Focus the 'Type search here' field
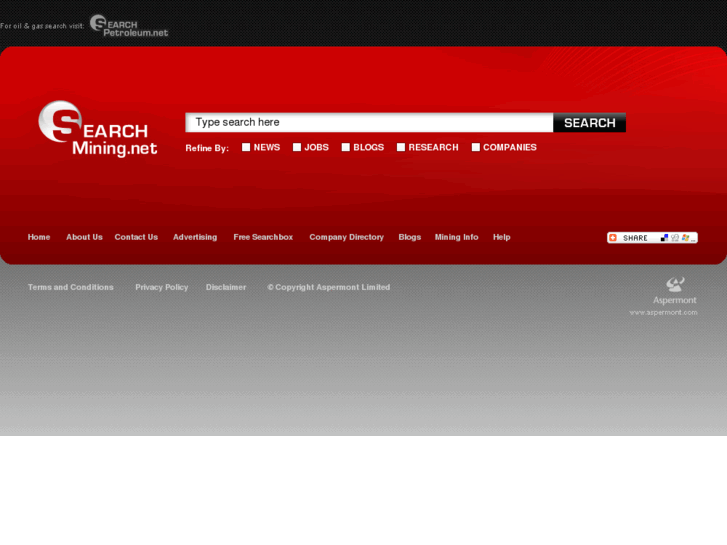 pos(369,122)
